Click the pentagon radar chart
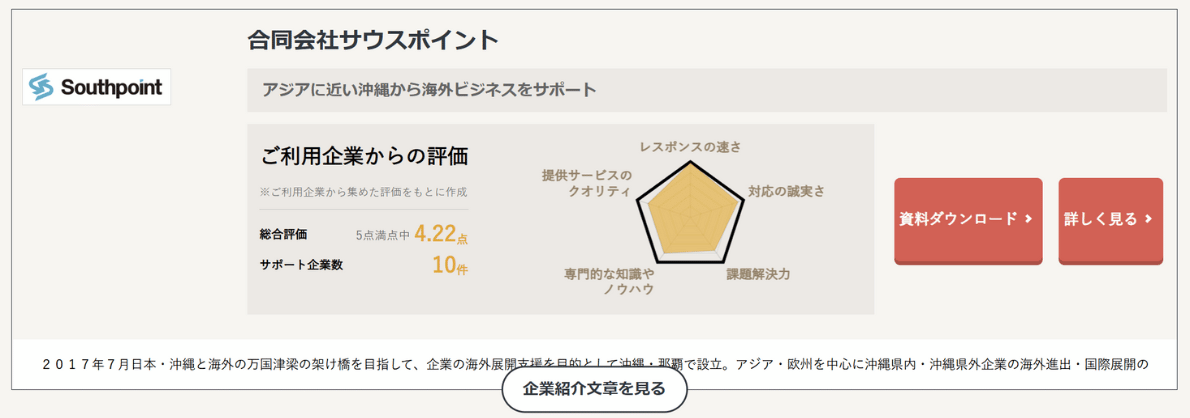The width and height of the screenshot is (1190, 418). point(689,212)
